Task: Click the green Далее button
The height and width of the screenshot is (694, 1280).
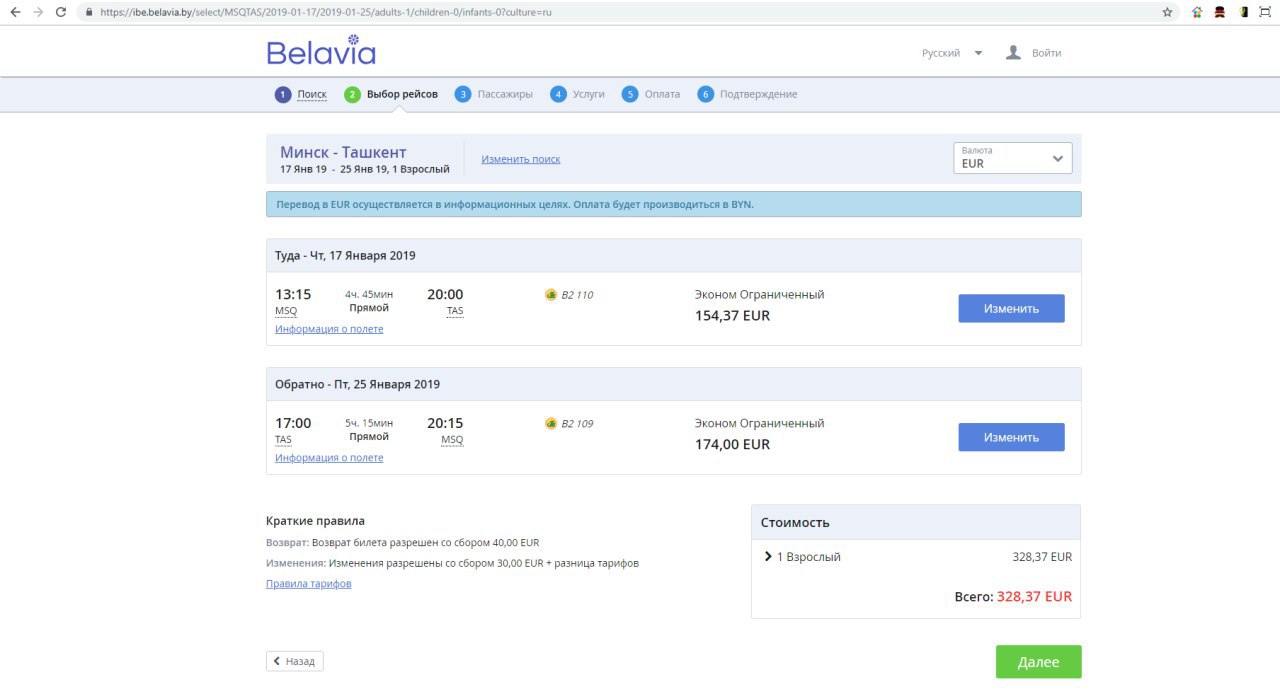Action: pos(1038,662)
